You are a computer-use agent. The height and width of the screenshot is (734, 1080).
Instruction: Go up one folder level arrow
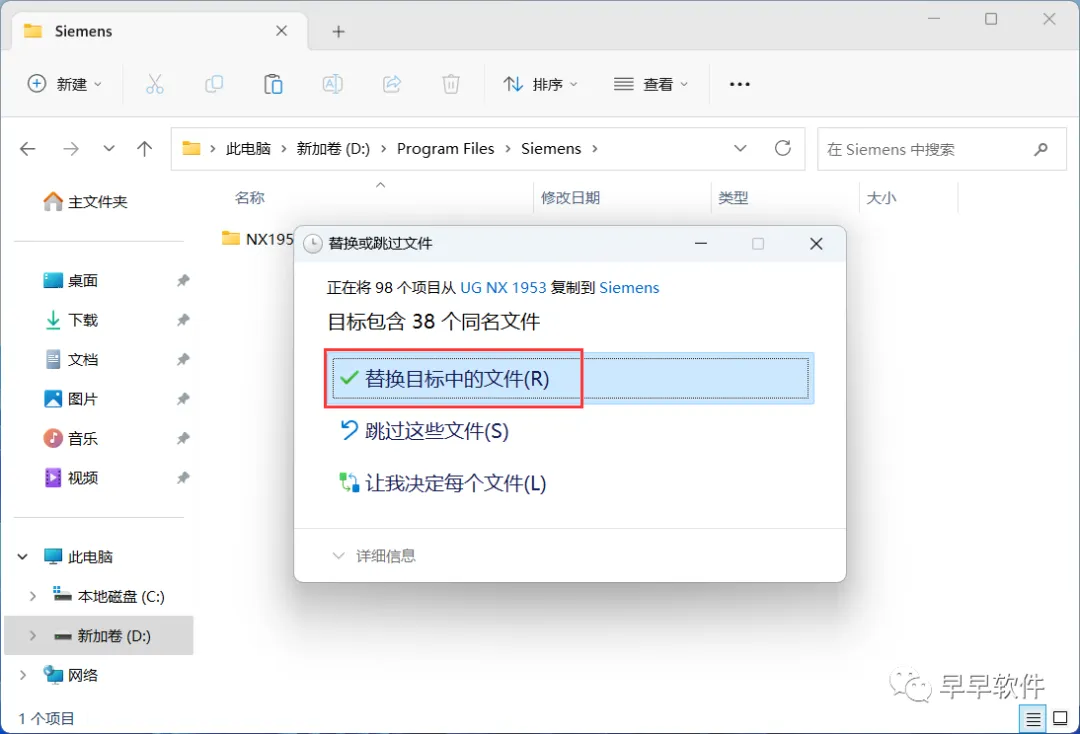[x=145, y=149]
